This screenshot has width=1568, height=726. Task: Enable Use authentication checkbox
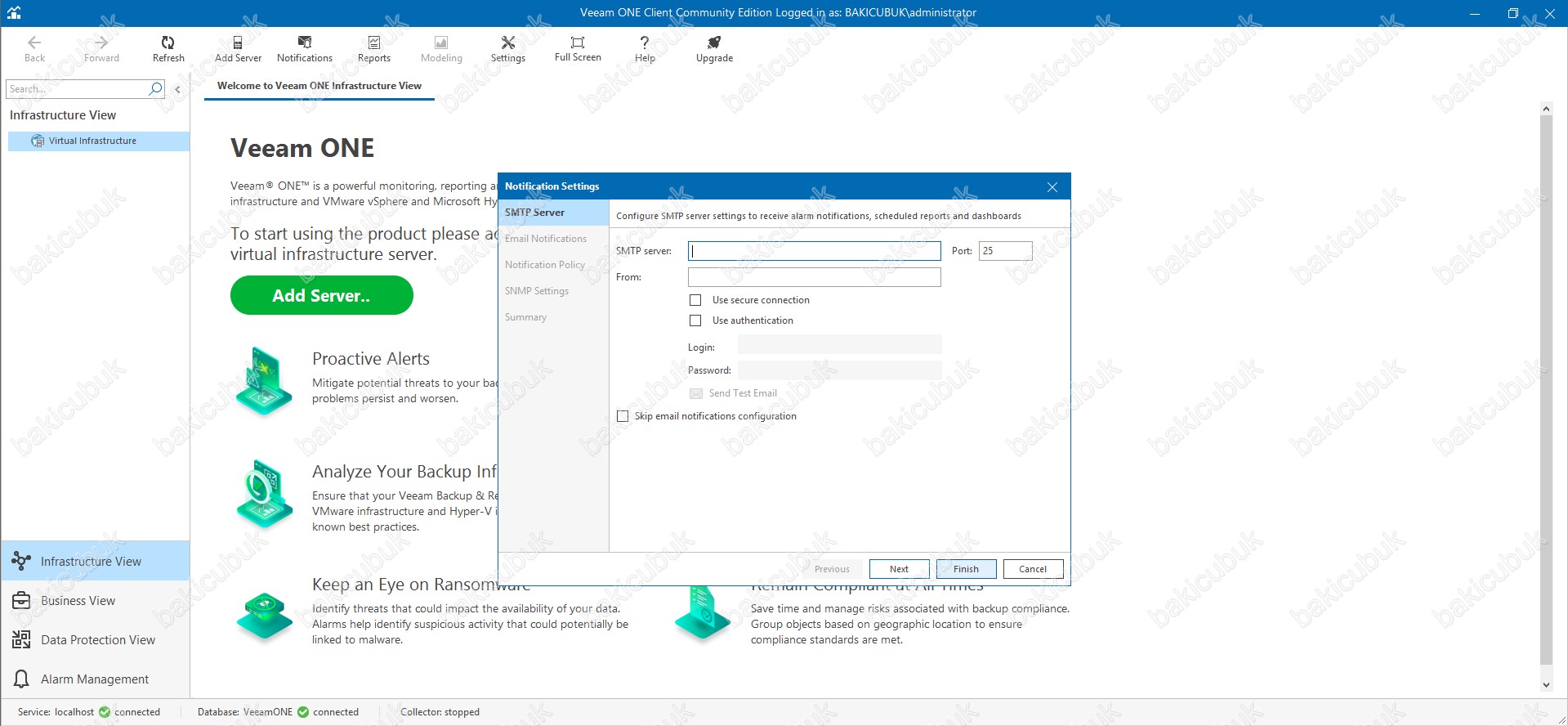(x=695, y=320)
